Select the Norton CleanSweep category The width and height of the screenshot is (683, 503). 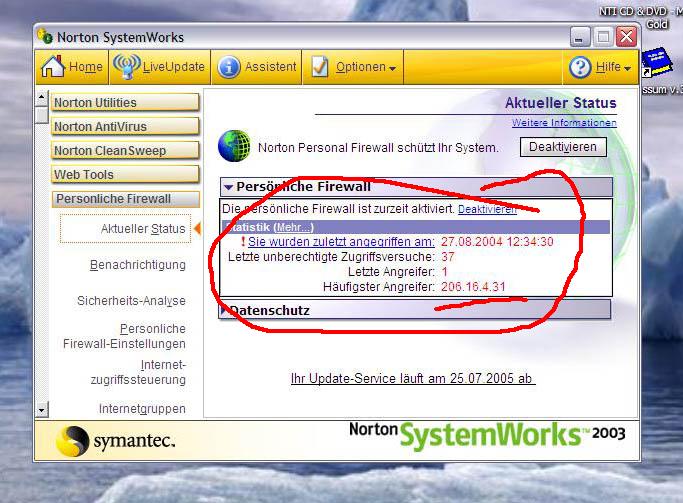pos(125,150)
